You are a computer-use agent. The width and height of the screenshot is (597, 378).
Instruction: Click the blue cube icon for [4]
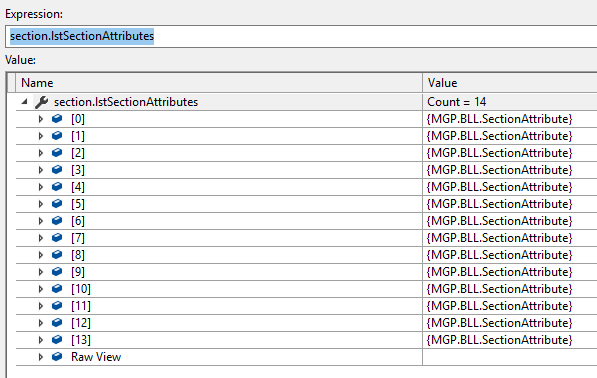tap(57, 187)
